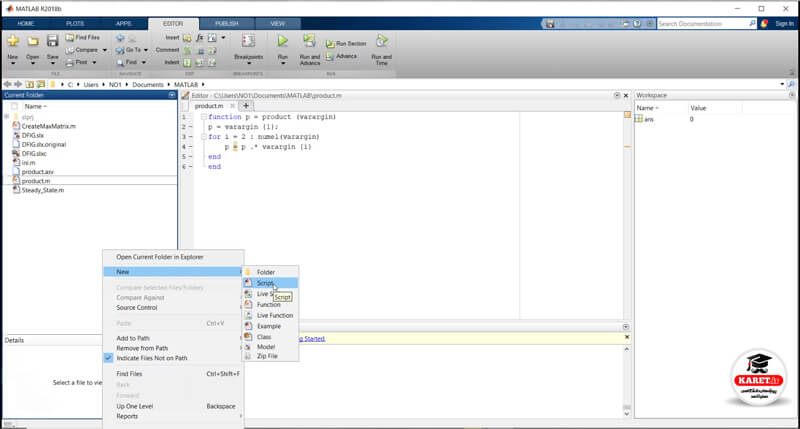Image resolution: width=800 pixels, height=429 pixels.
Task: Click the Open folder icon in toolstrip
Action: point(33,41)
